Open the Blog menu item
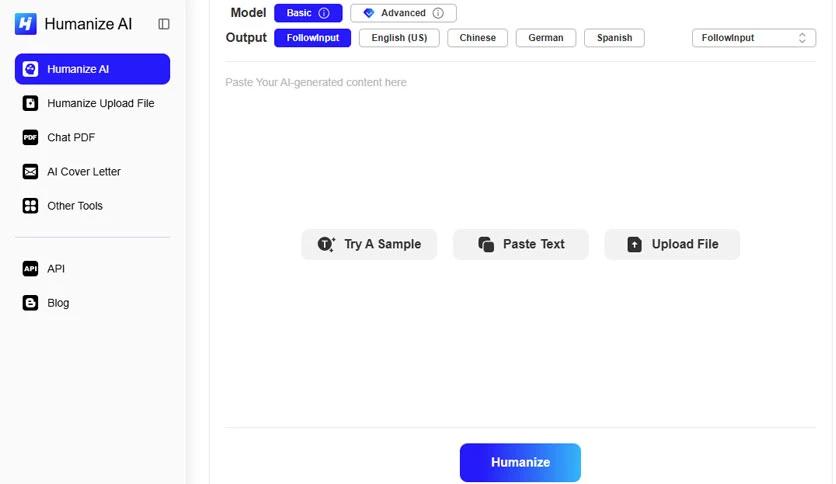Image resolution: width=836 pixels, height=484 pixels. tap(92, 302)
